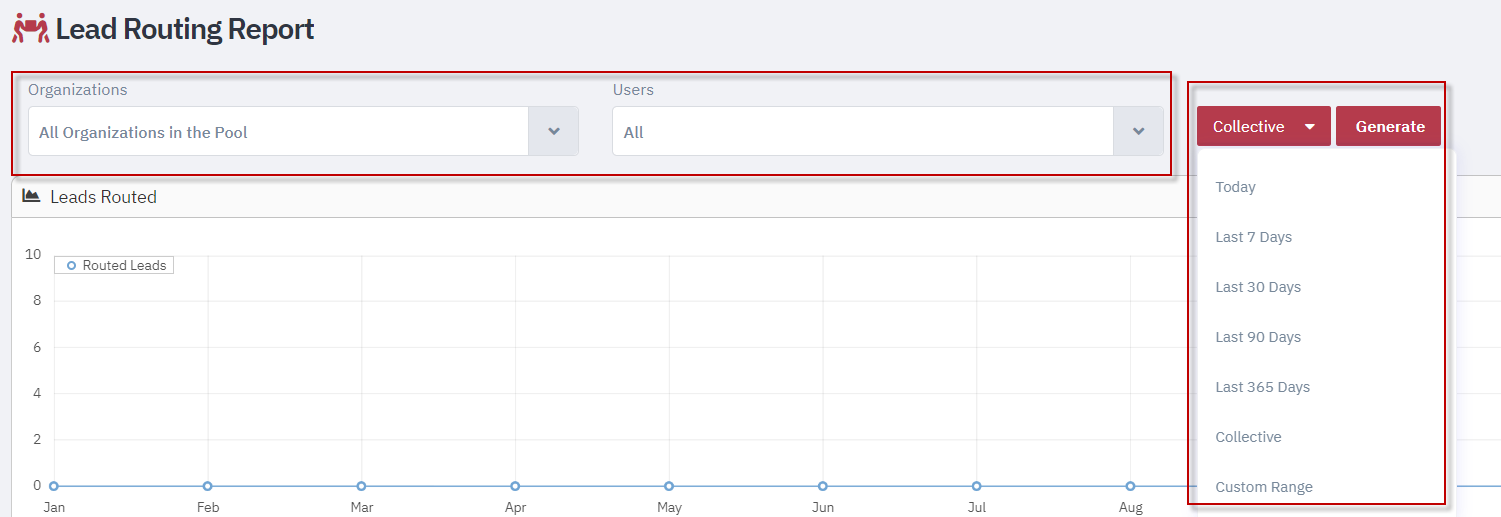Click the Aug data point on chart
The width and height of the screenshot is (1501, 517).
[1130, 486]
